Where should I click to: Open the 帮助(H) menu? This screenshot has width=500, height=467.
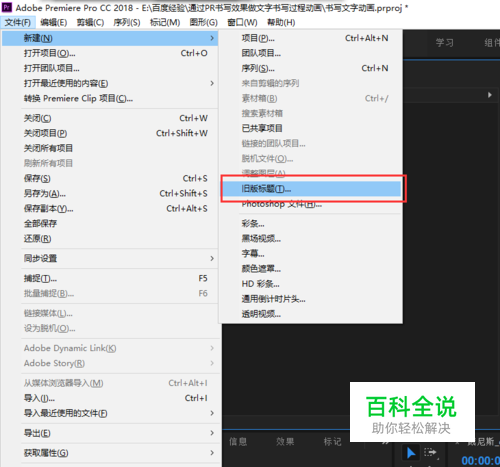click(x=281, y=23)
